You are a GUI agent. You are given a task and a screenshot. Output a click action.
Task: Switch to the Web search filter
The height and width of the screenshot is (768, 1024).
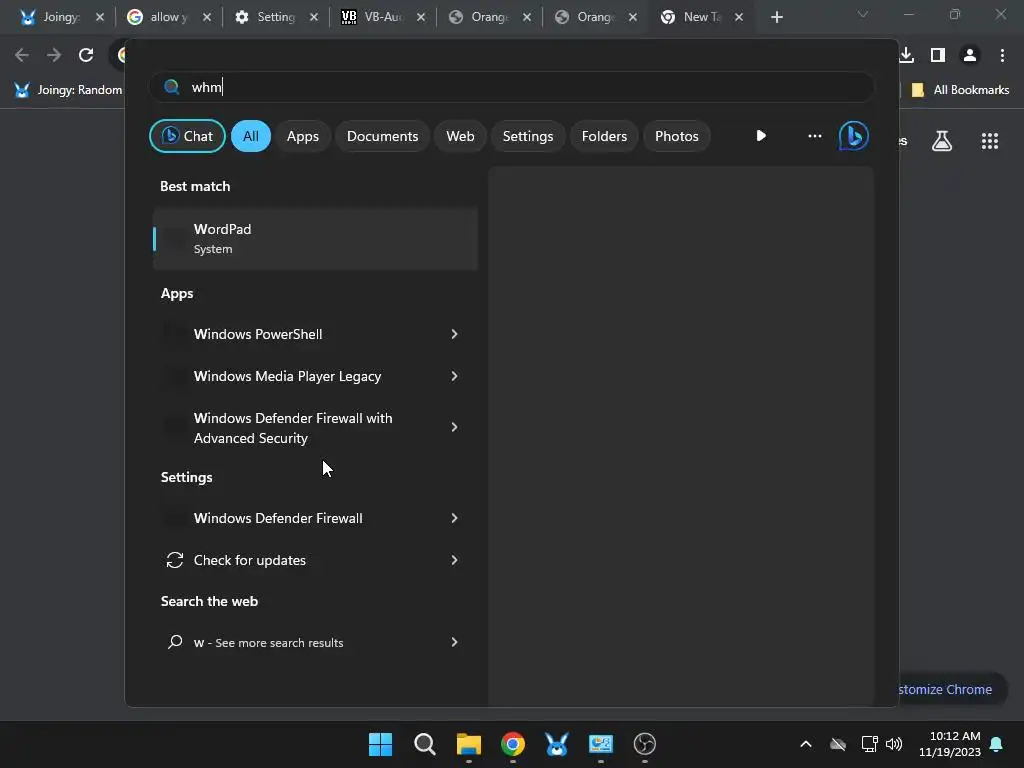pos(460,136)
